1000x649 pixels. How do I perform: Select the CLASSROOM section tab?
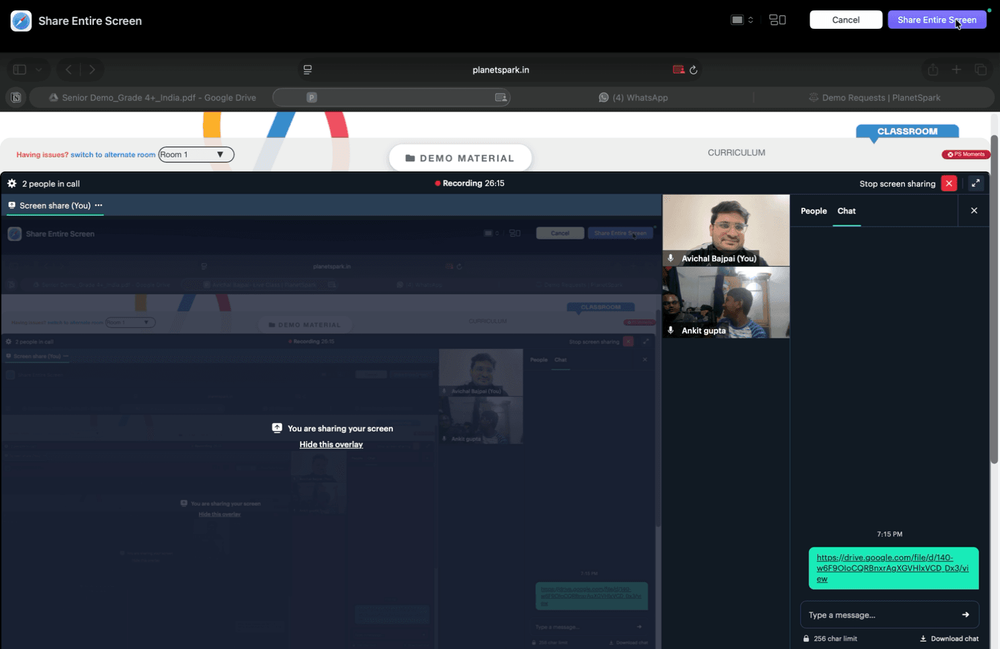click(x=907, y=131)
